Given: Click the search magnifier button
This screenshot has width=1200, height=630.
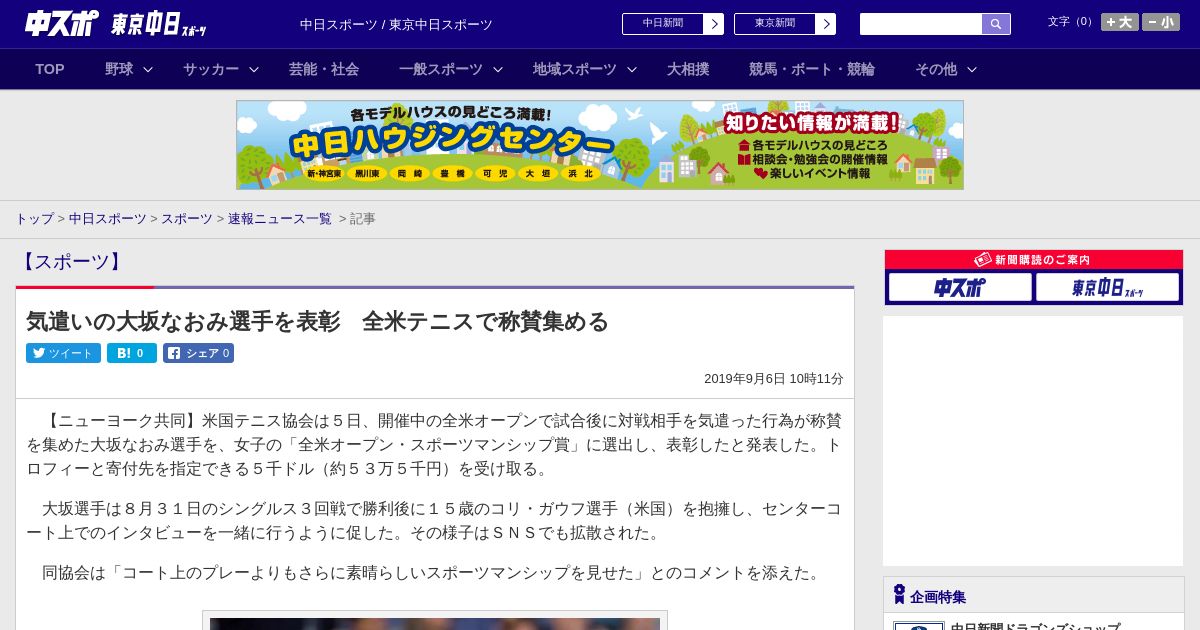Looking at the screenshot, I should point(996,24).
